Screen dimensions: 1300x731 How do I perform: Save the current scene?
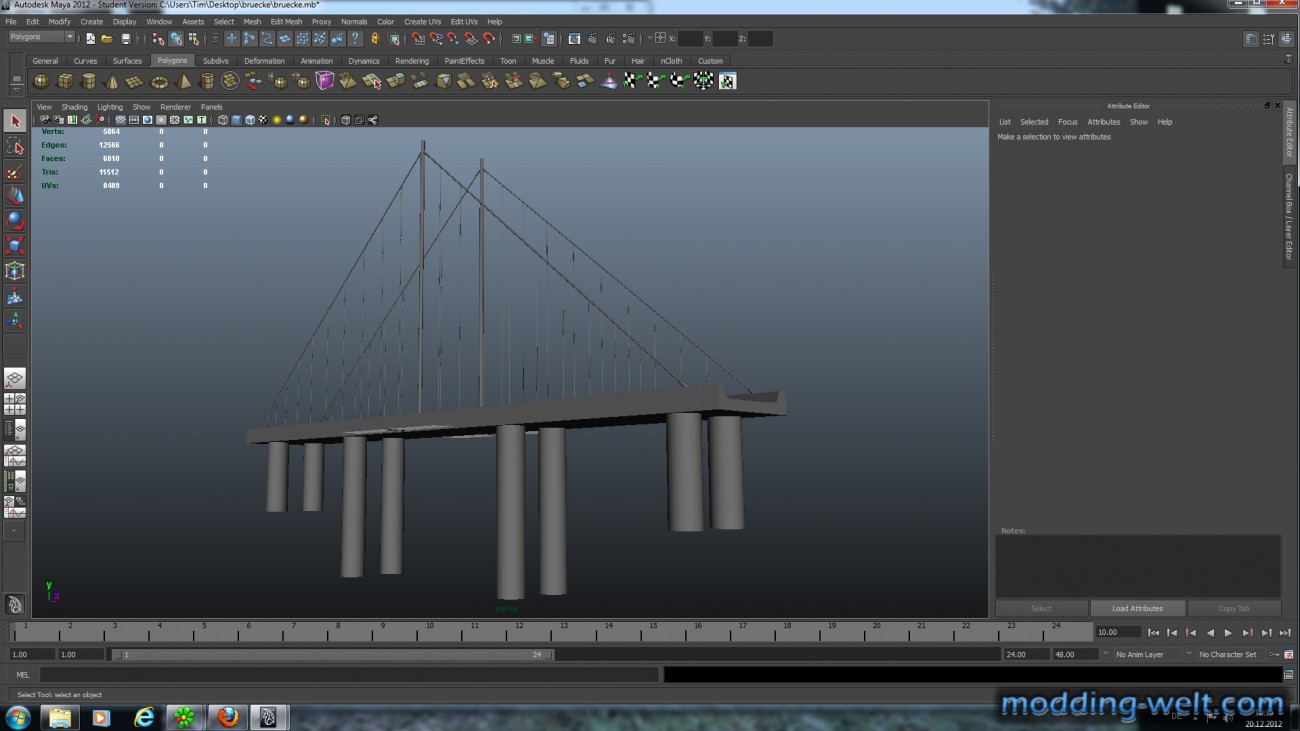(x=125, y=39)
